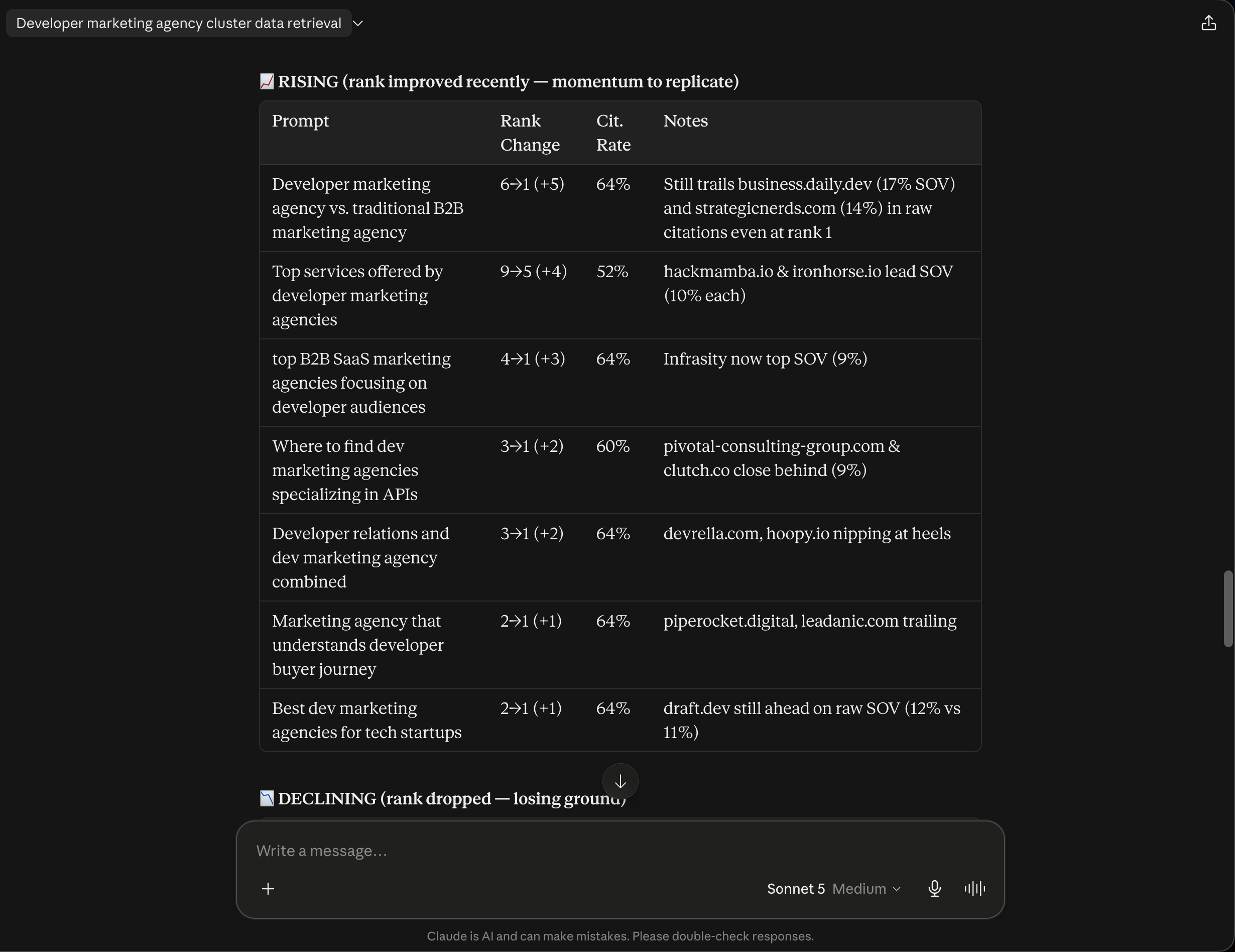
Task: Click the plus attachment icon in message box
Action: pos(268,889)
